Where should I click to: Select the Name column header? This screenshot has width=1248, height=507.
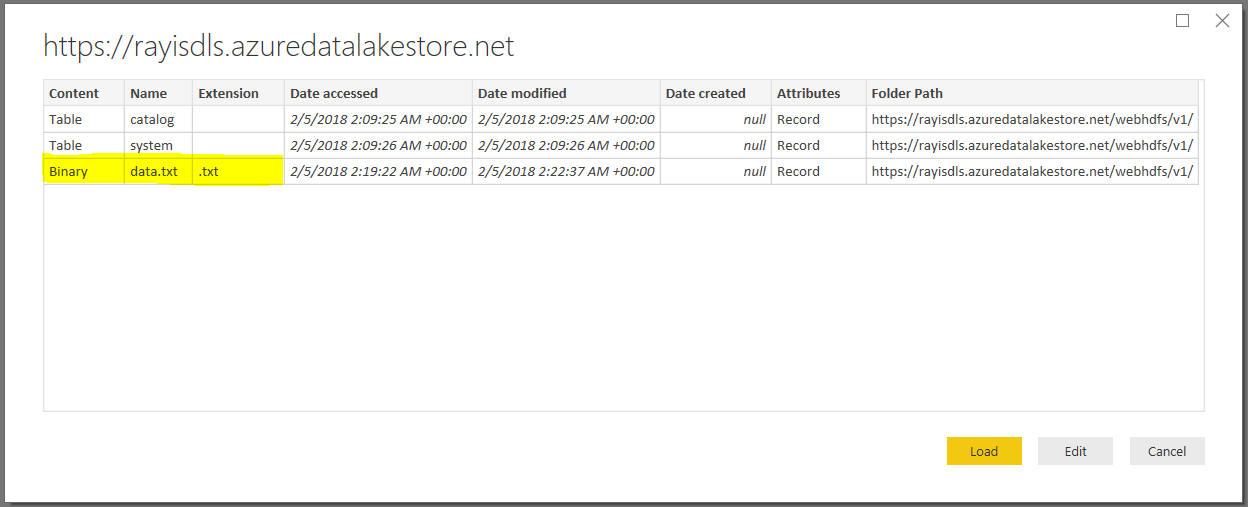148,93
